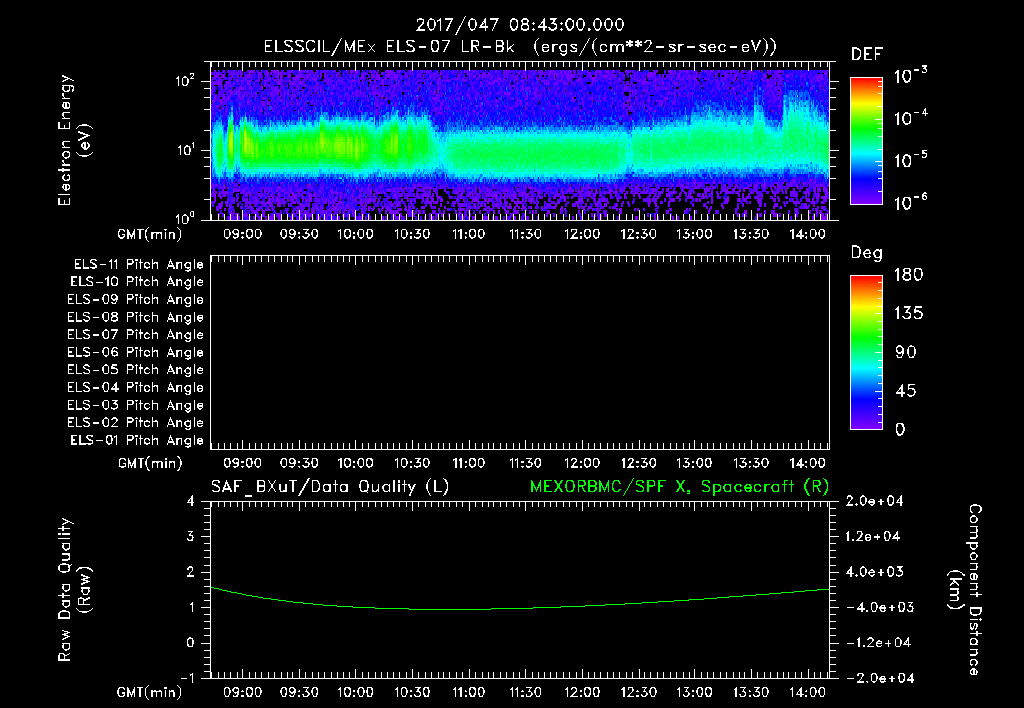Click the 10^-4 DEF scale label
Screen dimensions: 1024x708
point(910,118)
